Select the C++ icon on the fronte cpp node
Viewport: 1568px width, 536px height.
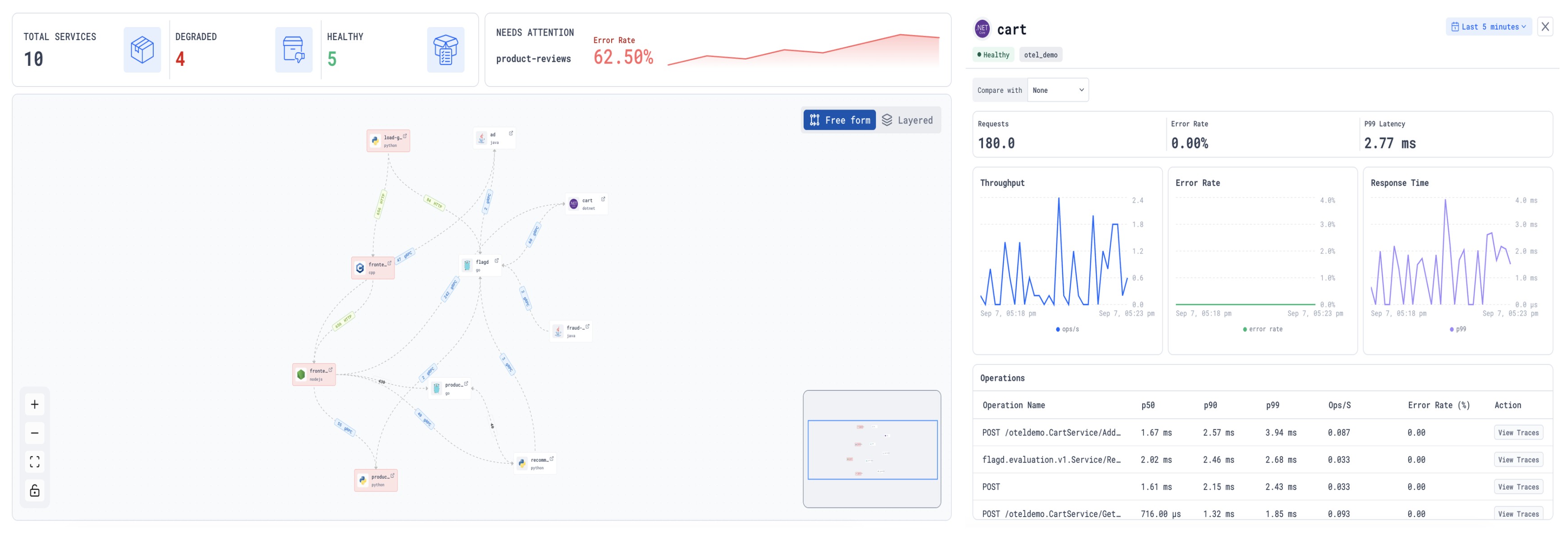[361, 268]
